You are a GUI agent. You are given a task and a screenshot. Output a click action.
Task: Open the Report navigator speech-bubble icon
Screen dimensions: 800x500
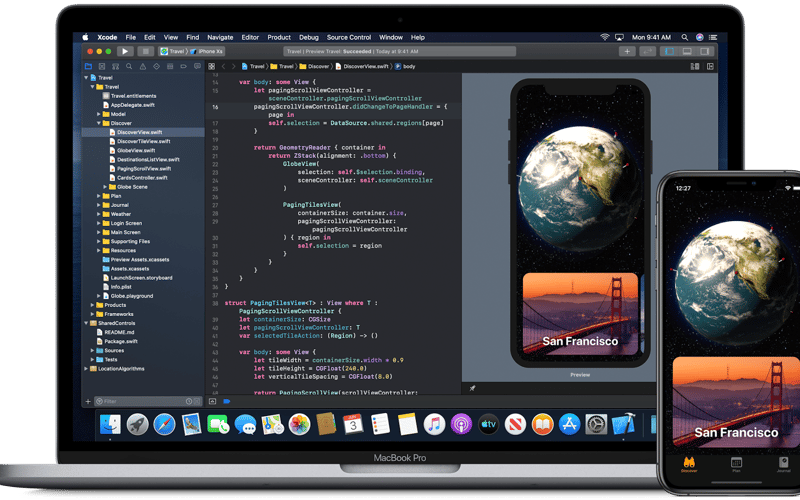click(197, 66)
